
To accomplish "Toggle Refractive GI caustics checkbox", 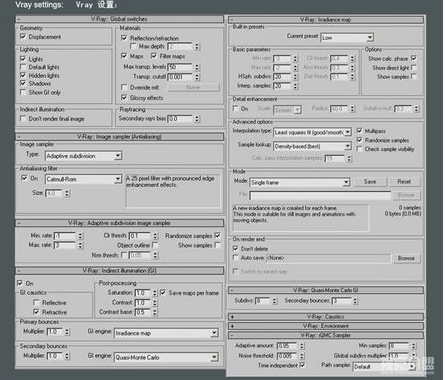I will [x=36, y=312].
